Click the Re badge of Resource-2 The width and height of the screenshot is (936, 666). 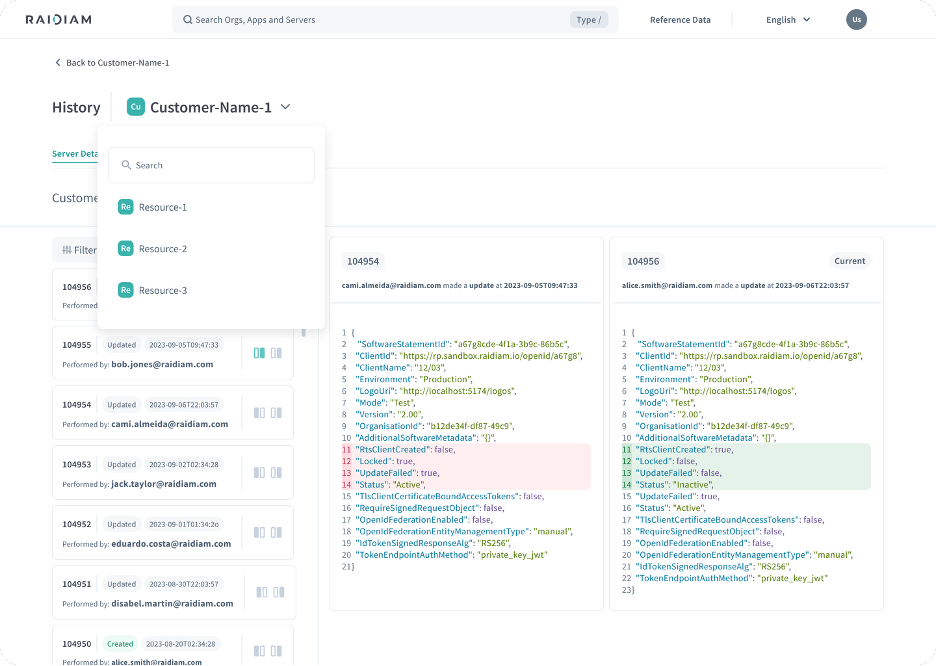tap(125, 248)
